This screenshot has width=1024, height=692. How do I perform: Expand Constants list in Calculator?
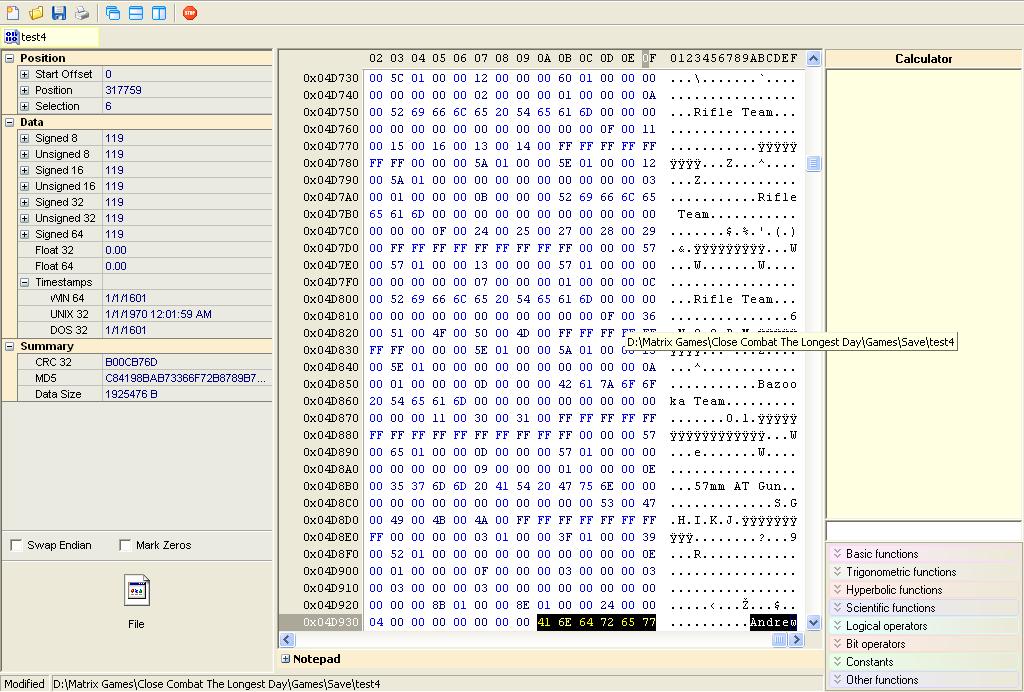point(923,661)
